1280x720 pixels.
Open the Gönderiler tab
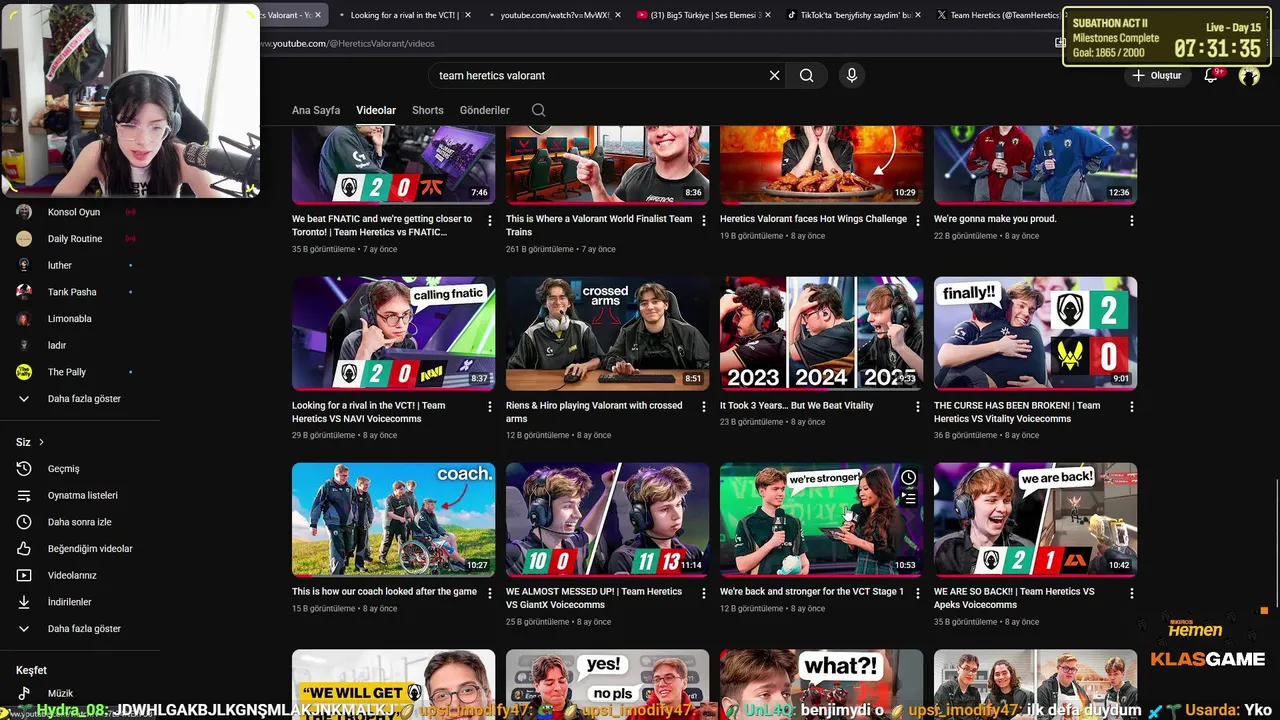coord(485,110)
